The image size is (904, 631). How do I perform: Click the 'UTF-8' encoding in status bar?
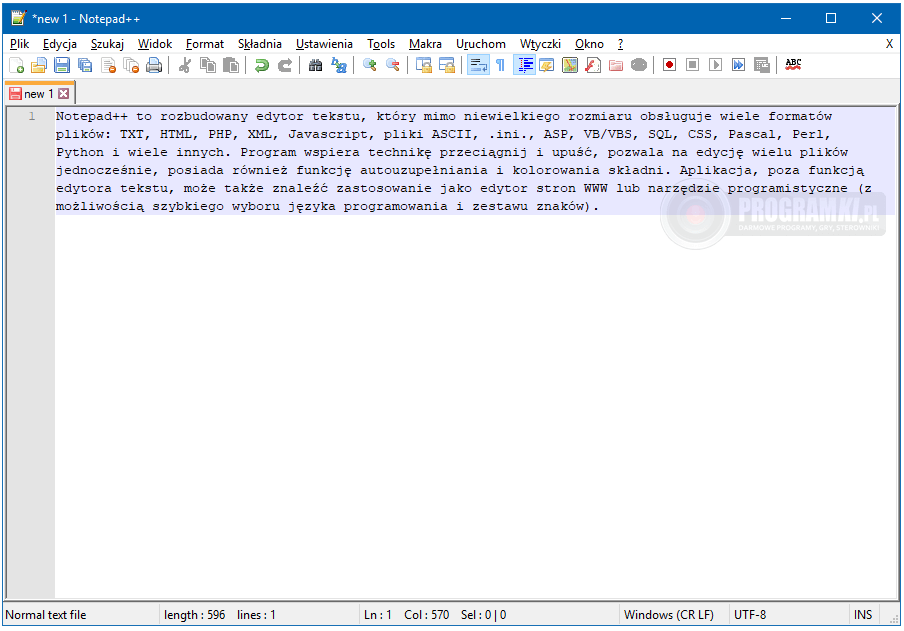click(750, 615)
